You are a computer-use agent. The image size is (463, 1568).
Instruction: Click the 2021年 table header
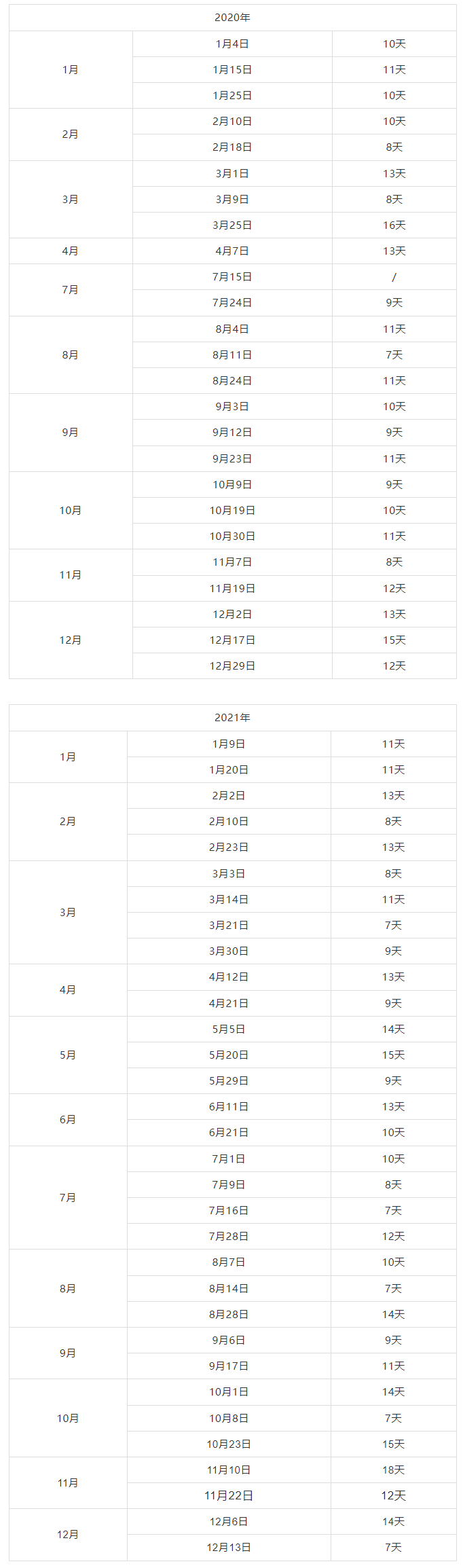click(232, 718)
